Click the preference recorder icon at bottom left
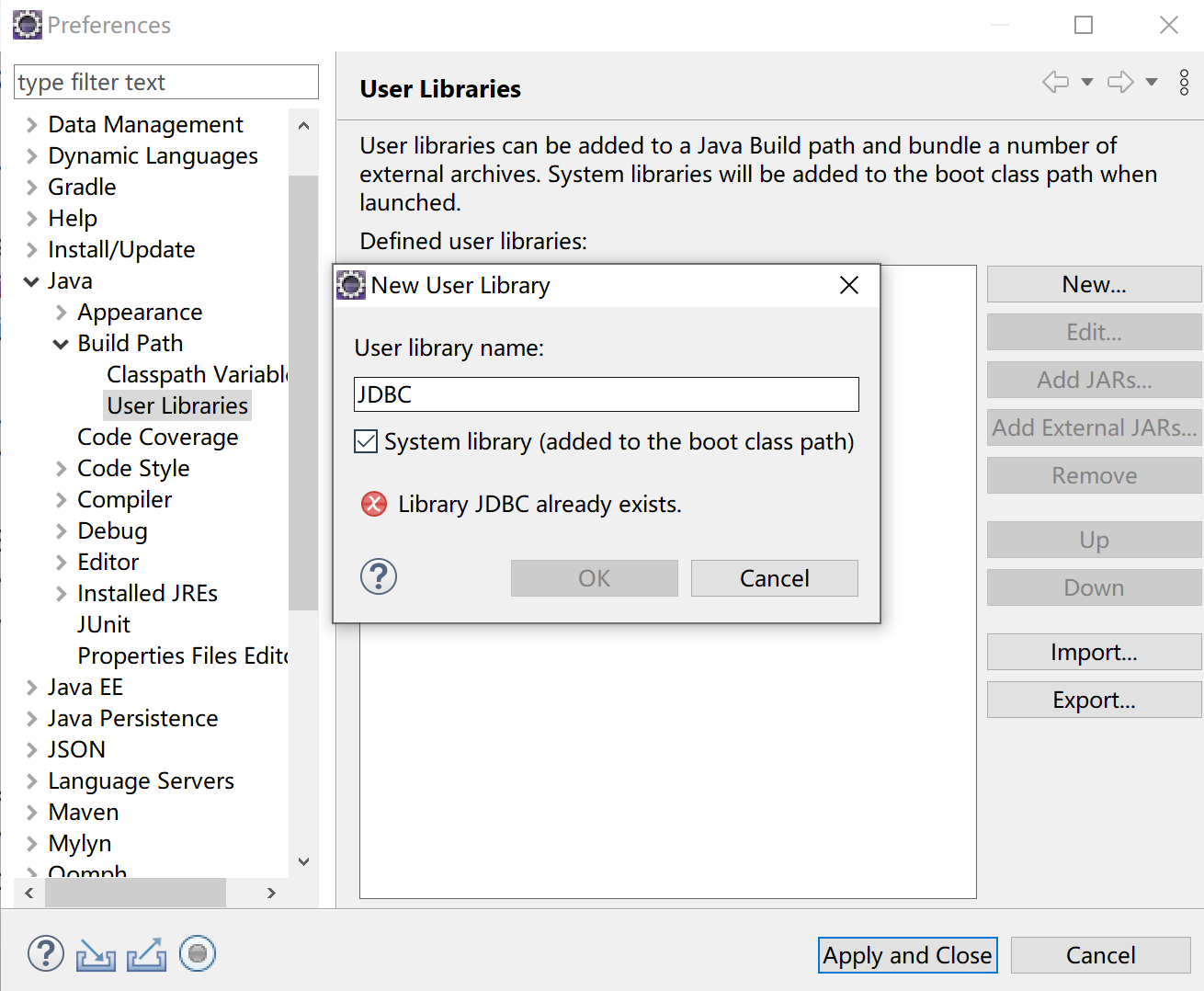1204x991 pixels. coord(197,953)
